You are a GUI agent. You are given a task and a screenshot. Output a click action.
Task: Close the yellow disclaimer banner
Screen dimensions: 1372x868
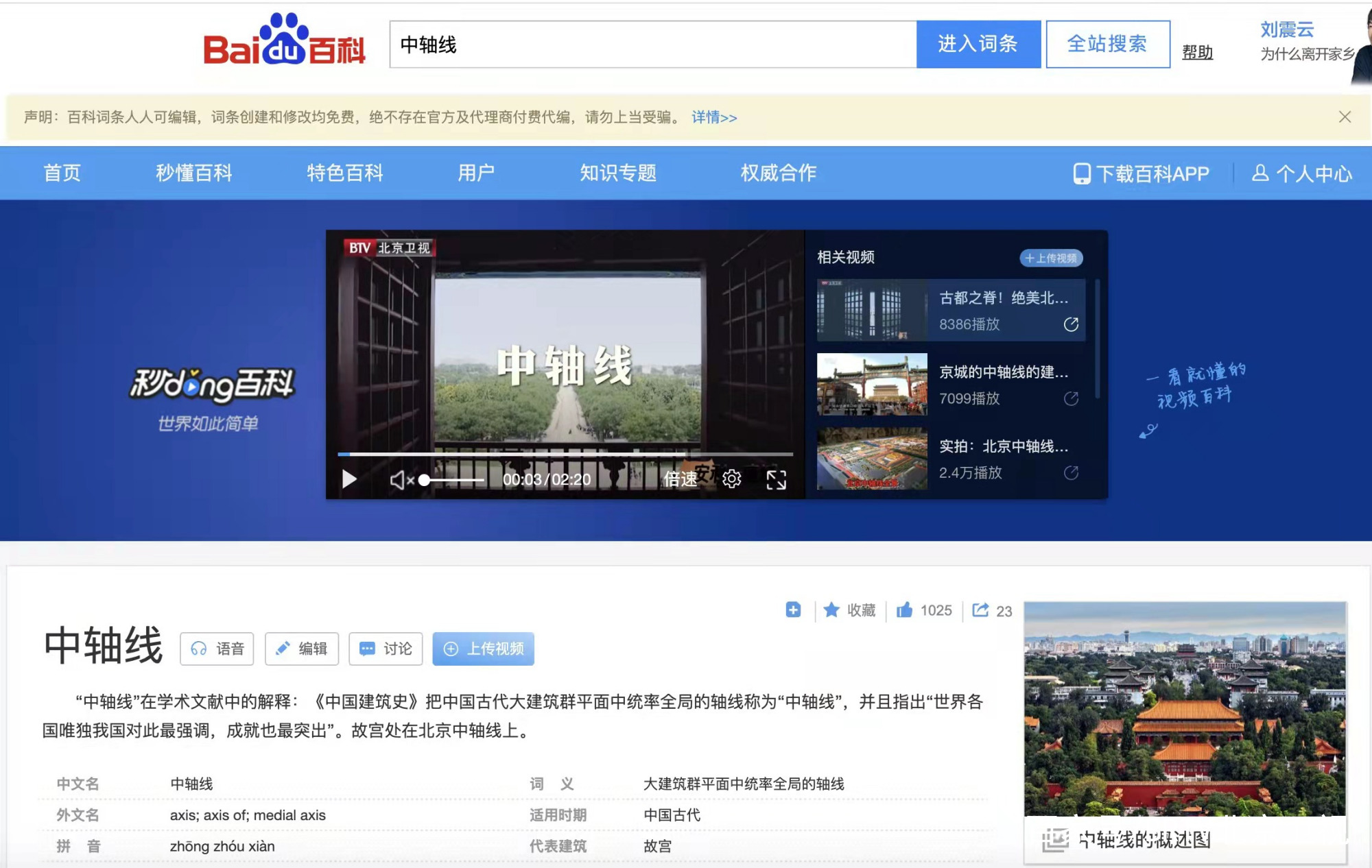click(x=1345, y=117)
